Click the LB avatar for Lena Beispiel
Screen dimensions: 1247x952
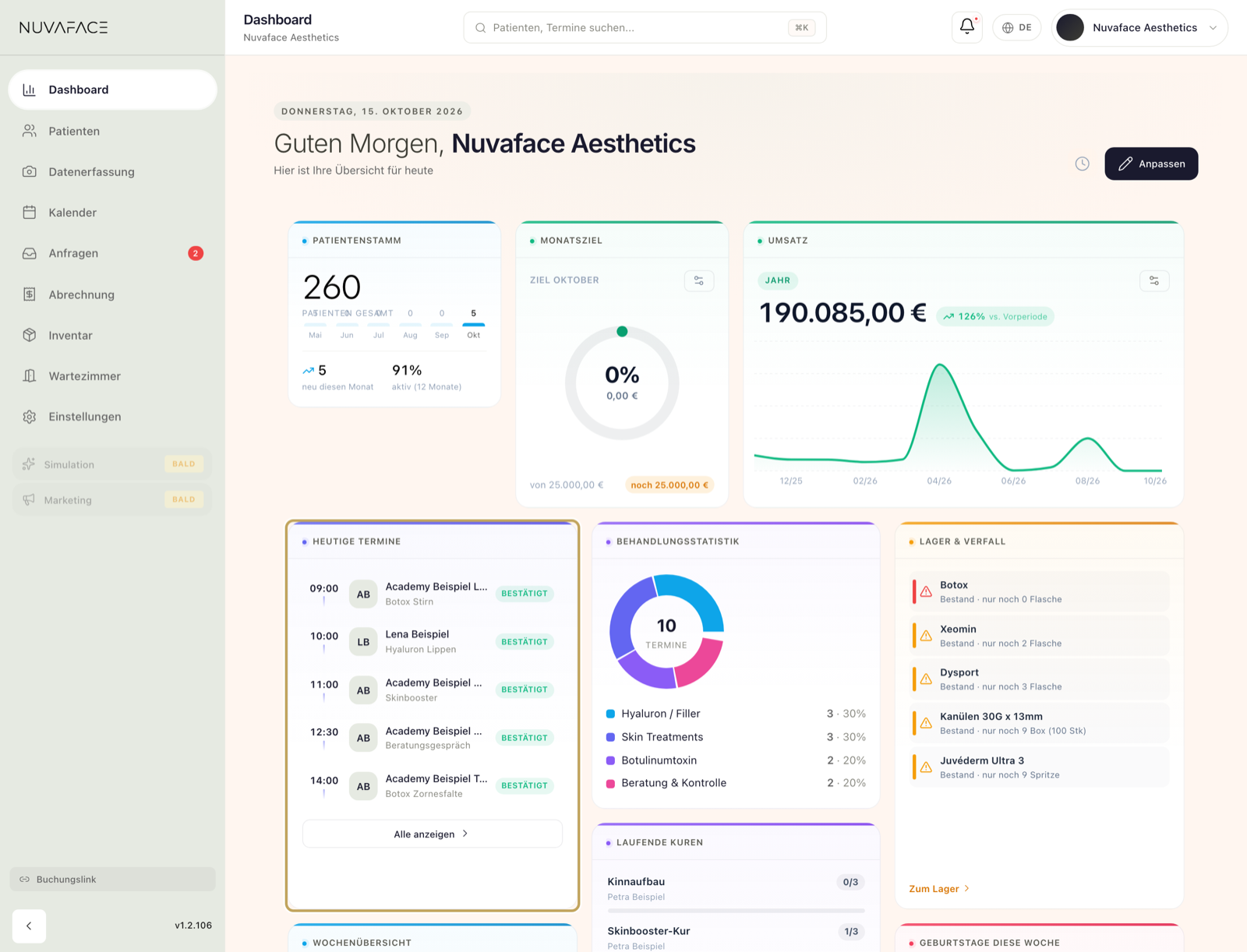(x=363, y=642)
